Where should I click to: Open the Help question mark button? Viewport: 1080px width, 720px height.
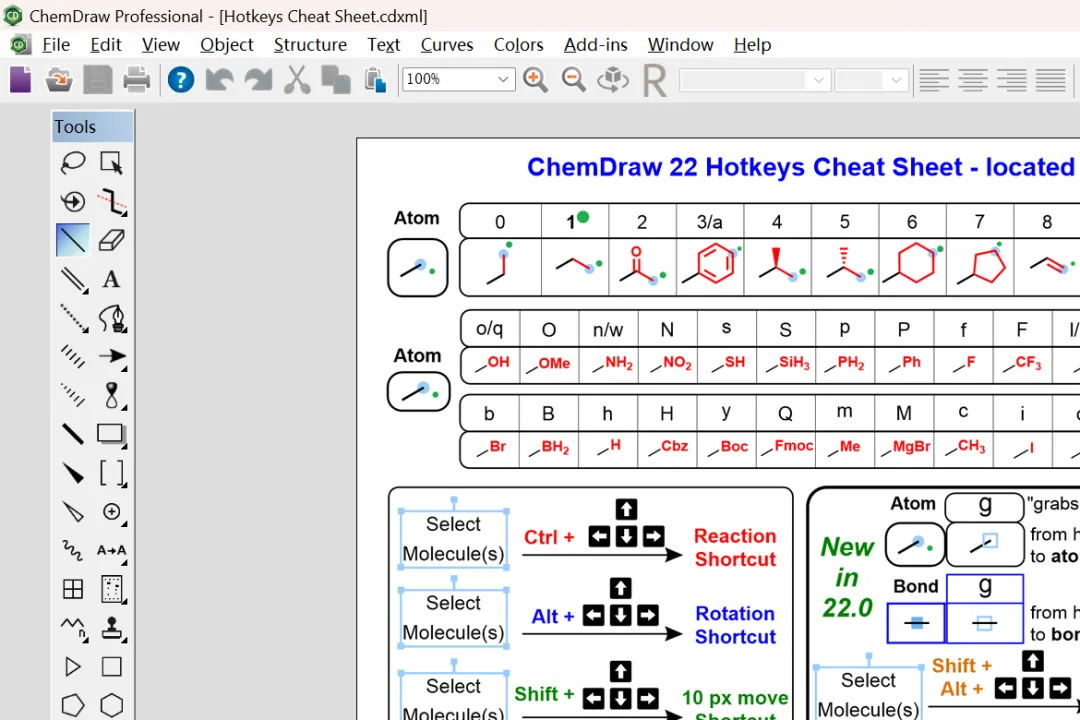click(180, 80)
